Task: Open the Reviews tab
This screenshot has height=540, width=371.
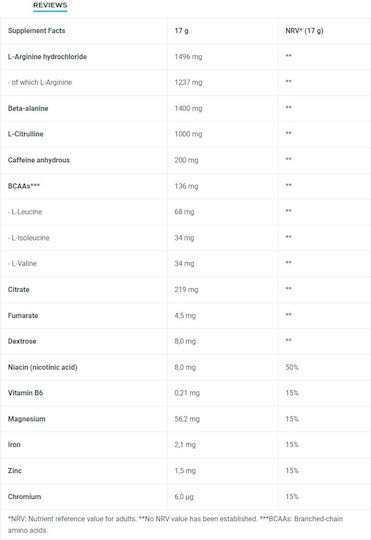Action: (x=50, y=6)
